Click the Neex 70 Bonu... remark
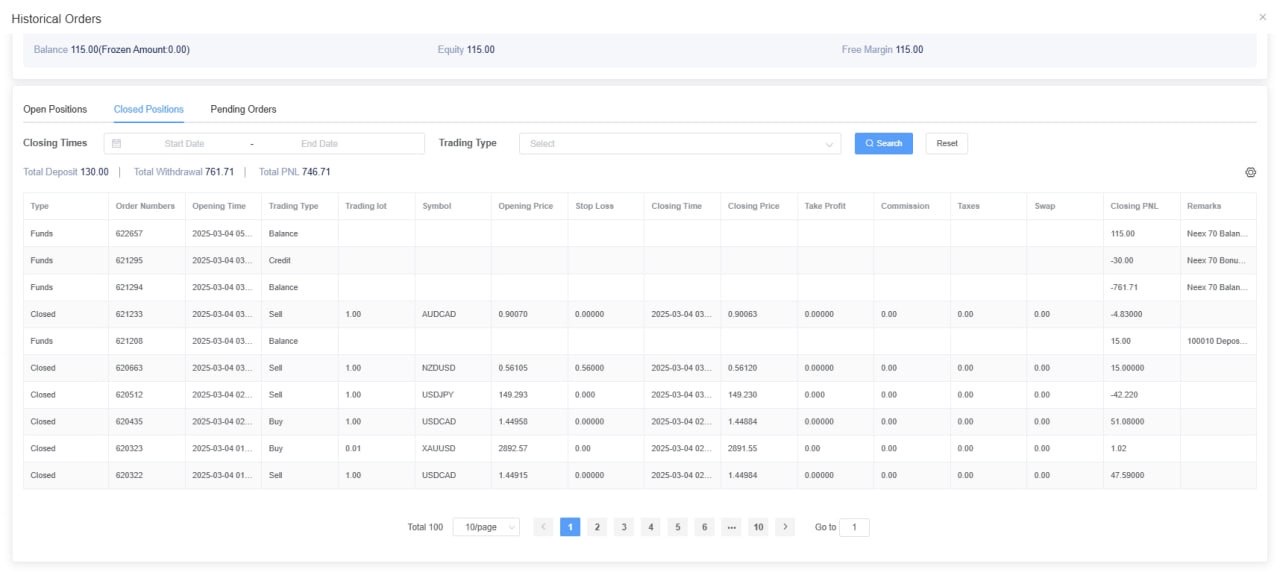Screen dimensions: 1280x581 click(1217, 260)
